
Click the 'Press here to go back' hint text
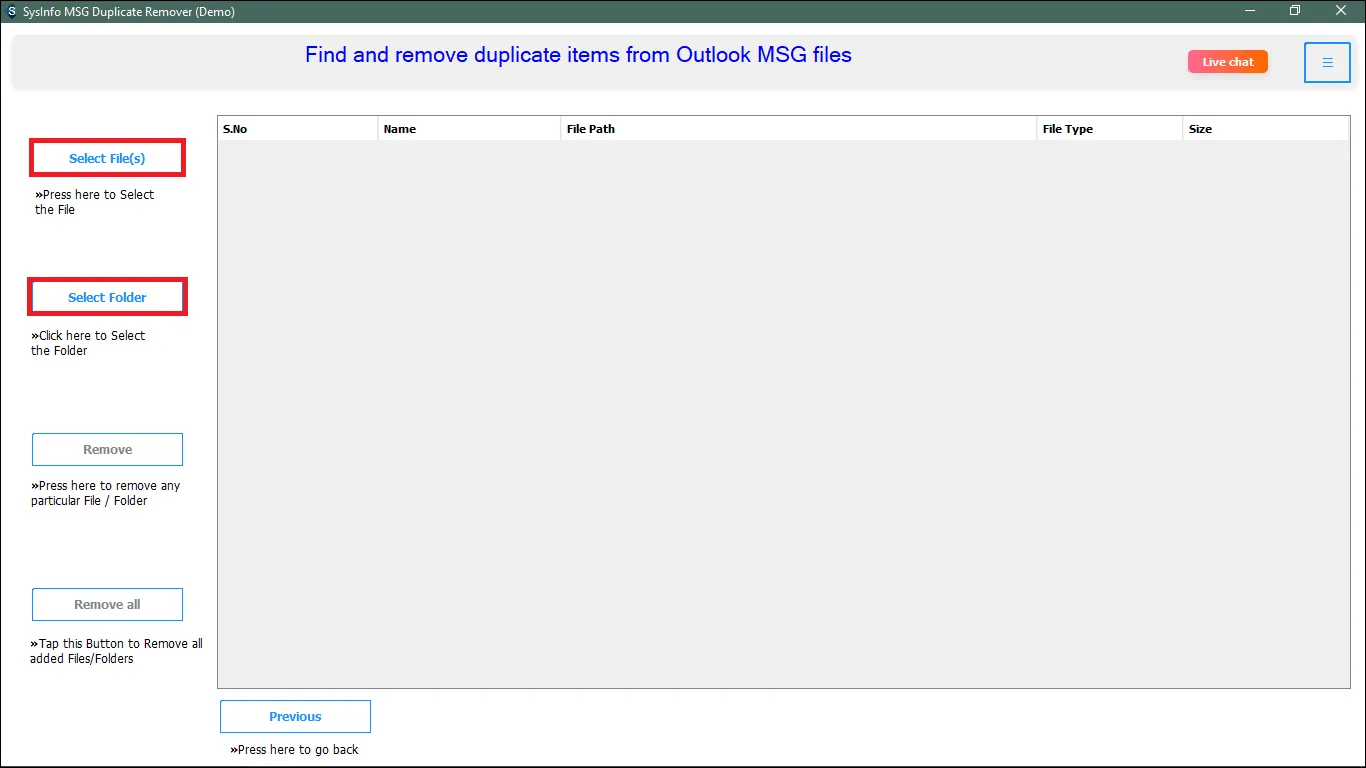[294, 750]
